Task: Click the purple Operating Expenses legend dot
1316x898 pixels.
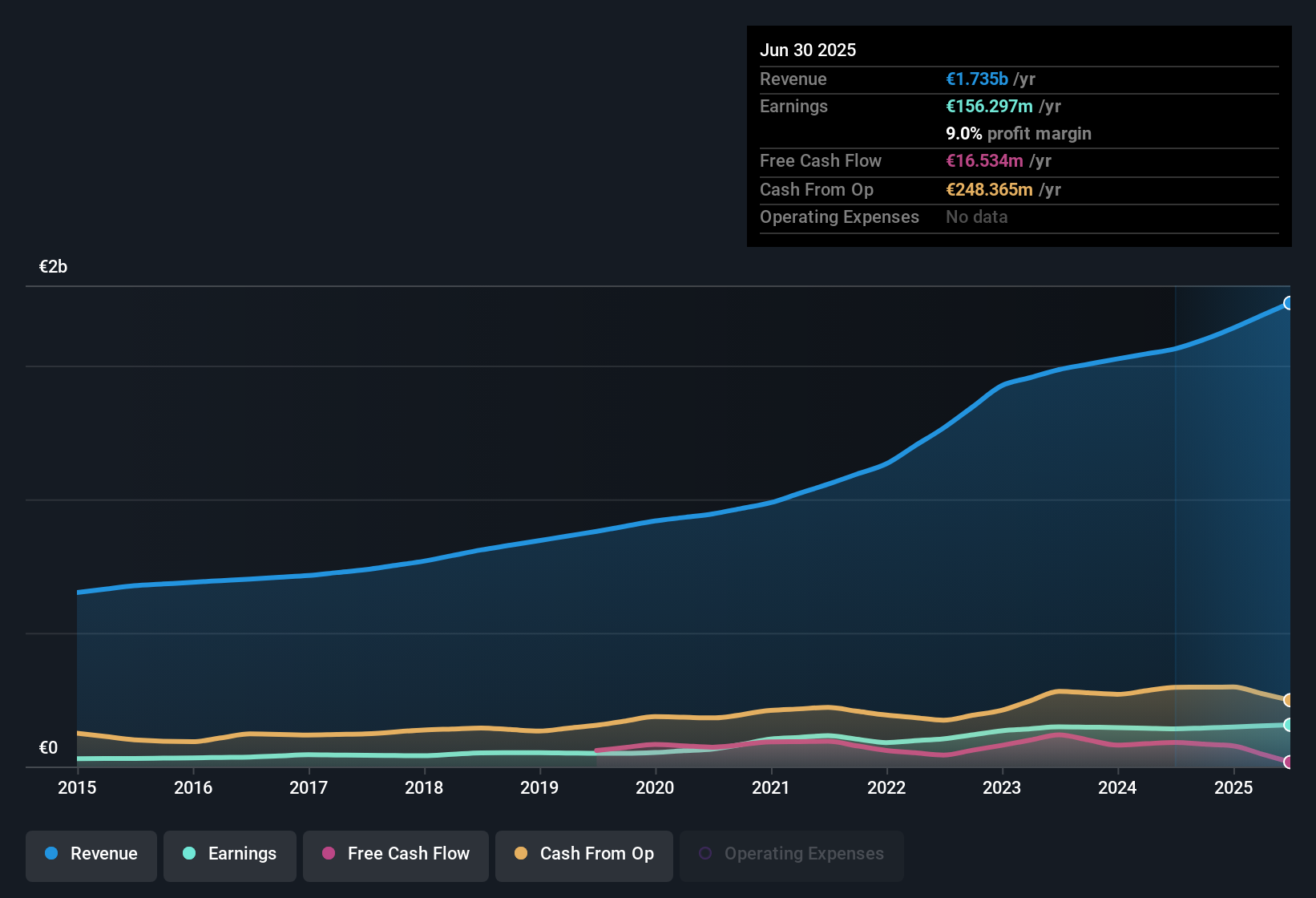Action: click(x=705, y=855)
